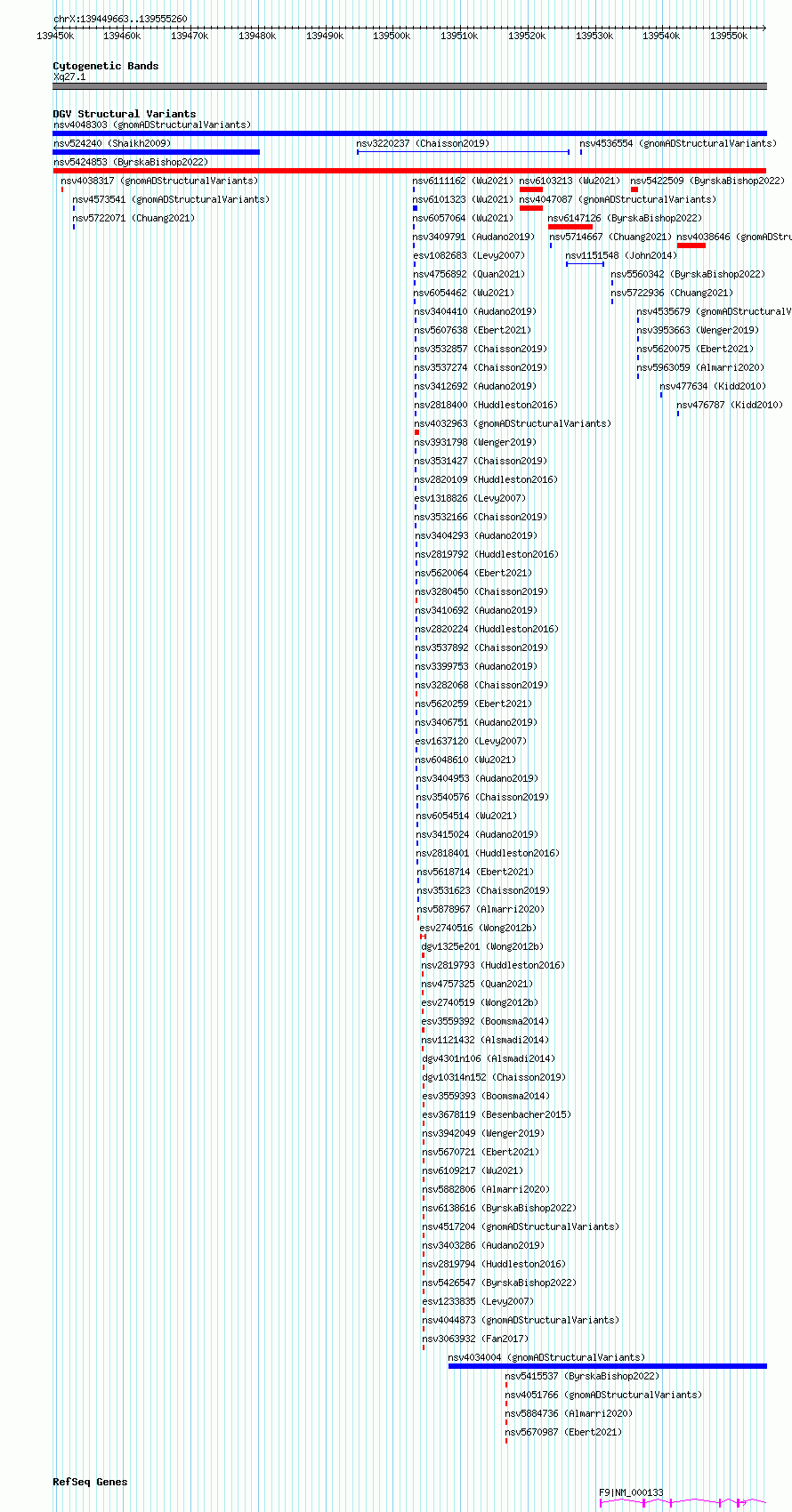This screenshot has width=792, height=1512.
Task: Click the nsv5424853 red variant bar
Action: pos(409,171)
